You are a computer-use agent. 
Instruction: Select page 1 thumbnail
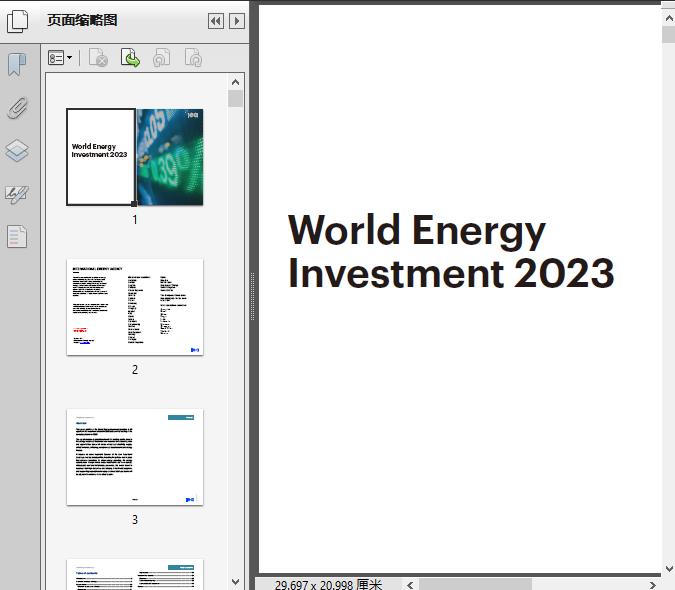(135, 157)
